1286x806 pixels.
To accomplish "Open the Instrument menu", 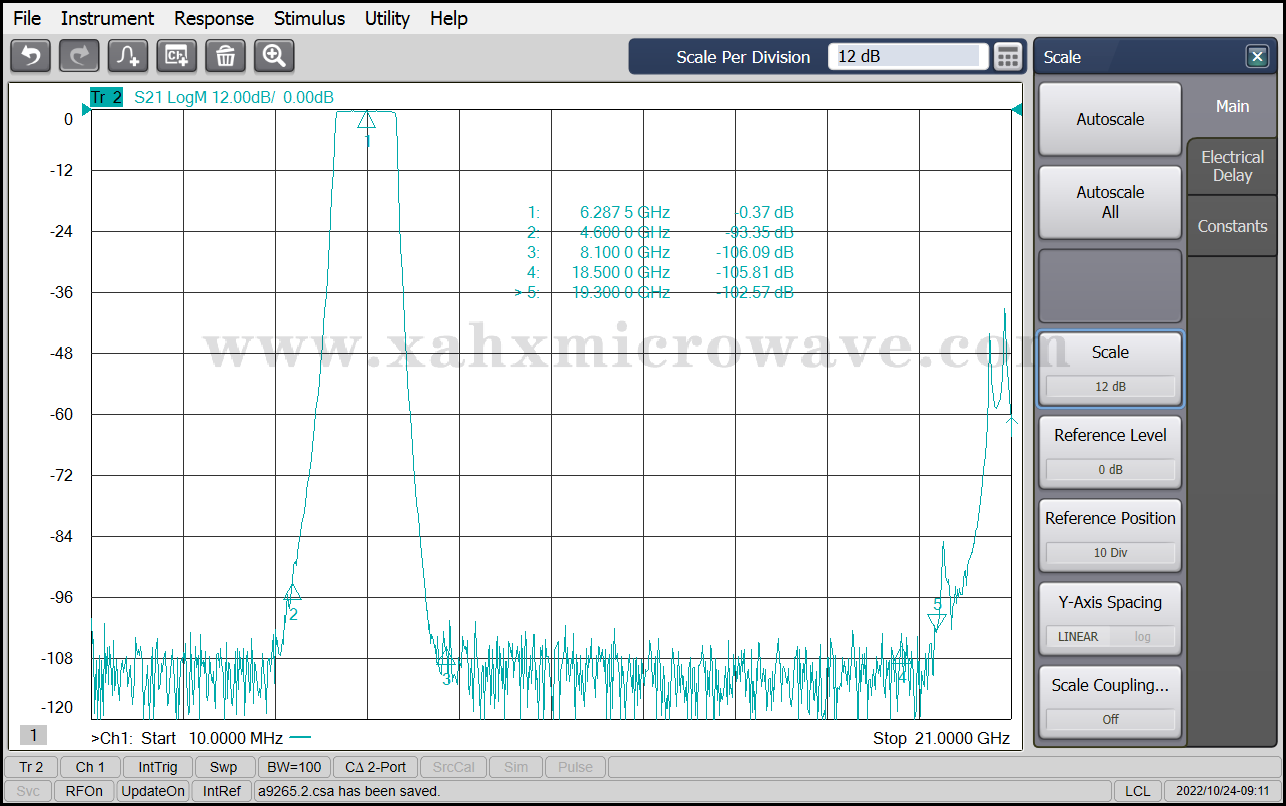I will point(107,18).
